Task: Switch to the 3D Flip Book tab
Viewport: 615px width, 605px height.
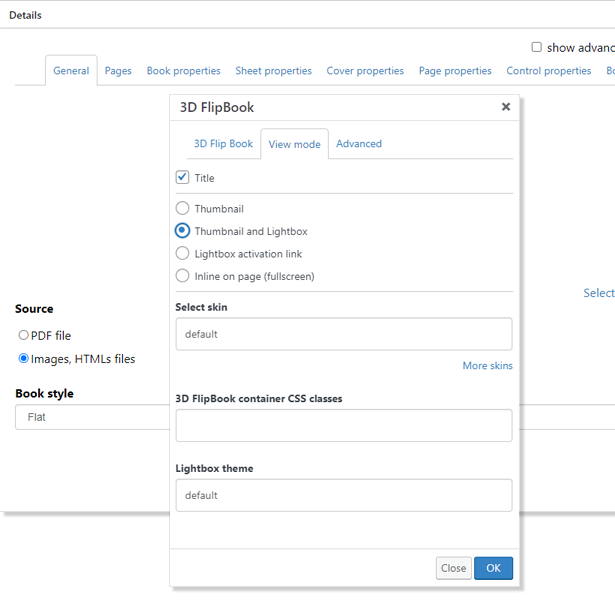Action: pyautogui.click(x=223, y=144)
